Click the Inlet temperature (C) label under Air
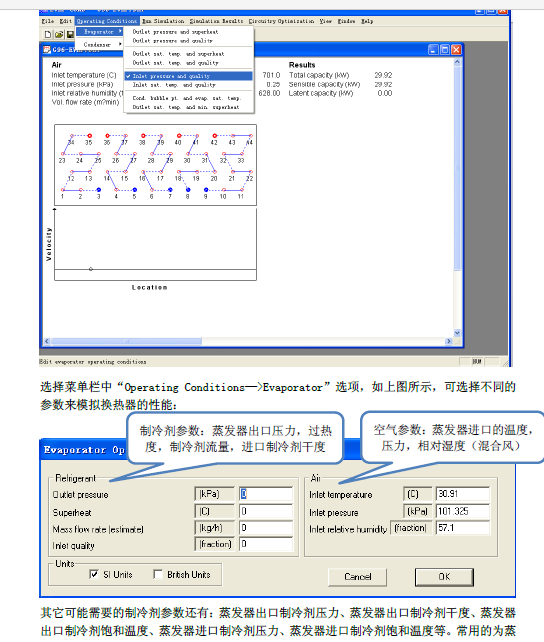Screen dimensions: 544x642 84,75
